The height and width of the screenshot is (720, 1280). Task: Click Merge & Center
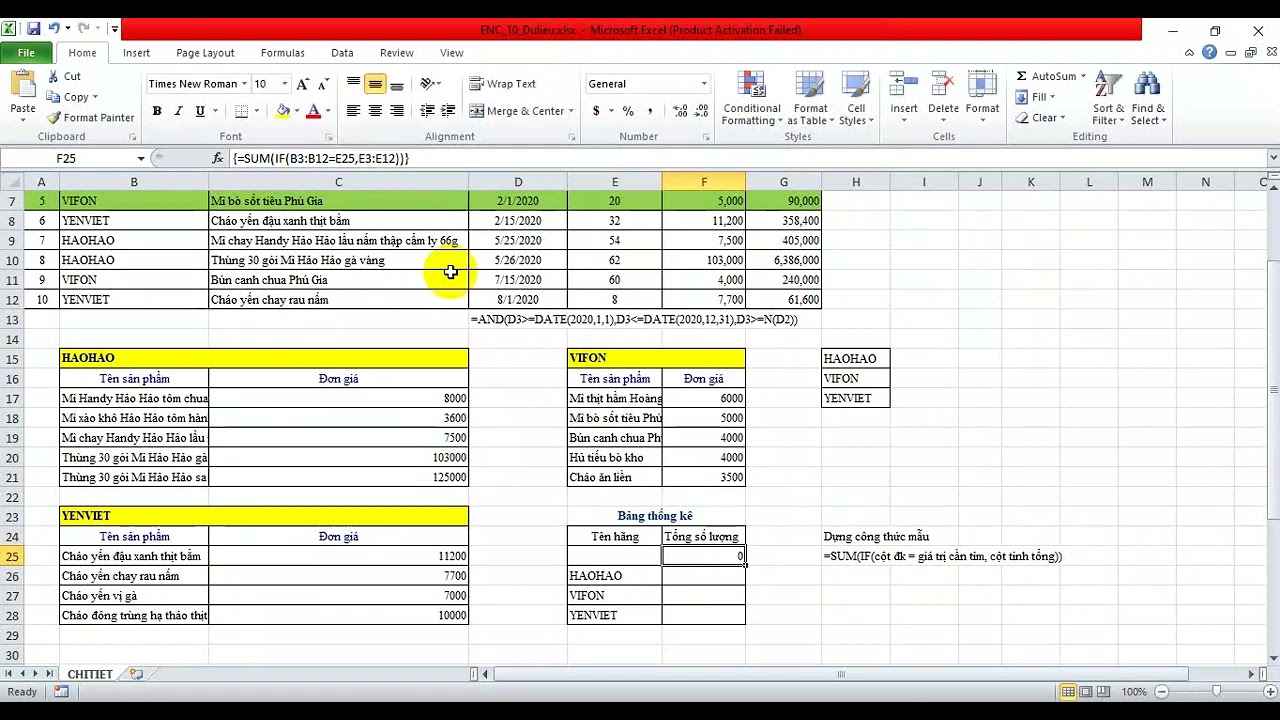[518, 111]
